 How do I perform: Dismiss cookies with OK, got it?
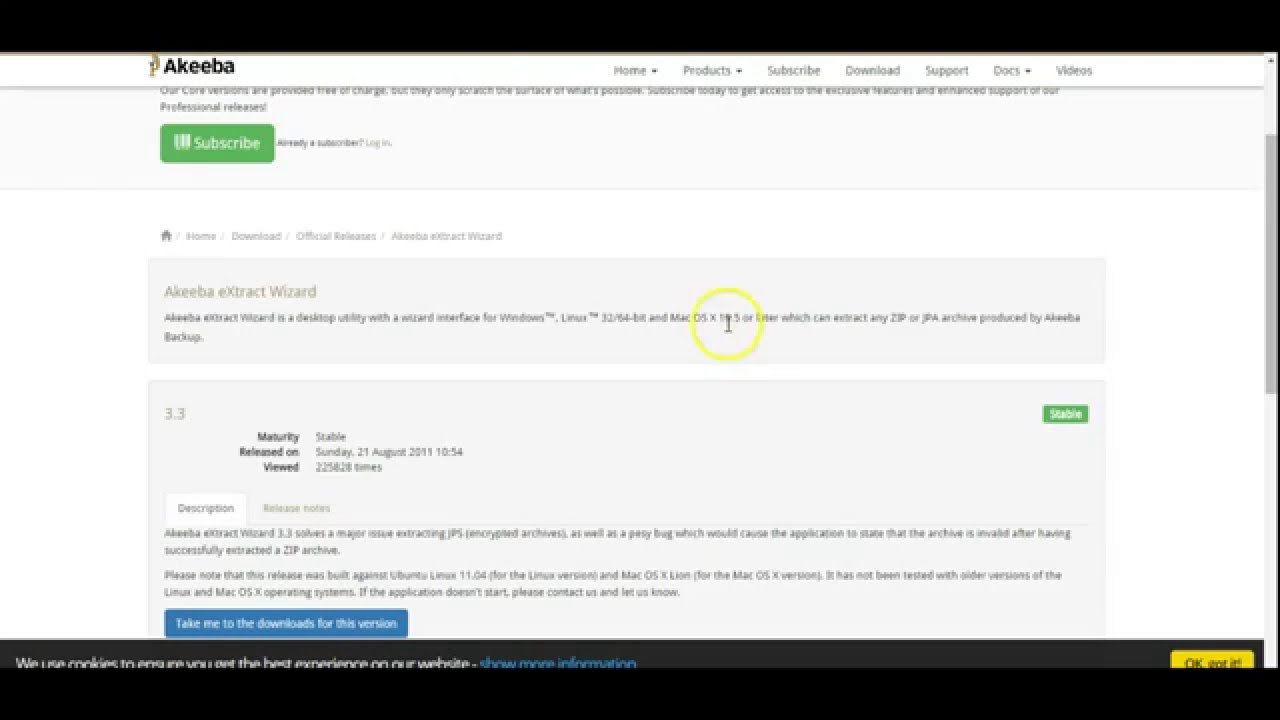[x=1212, y=662]
